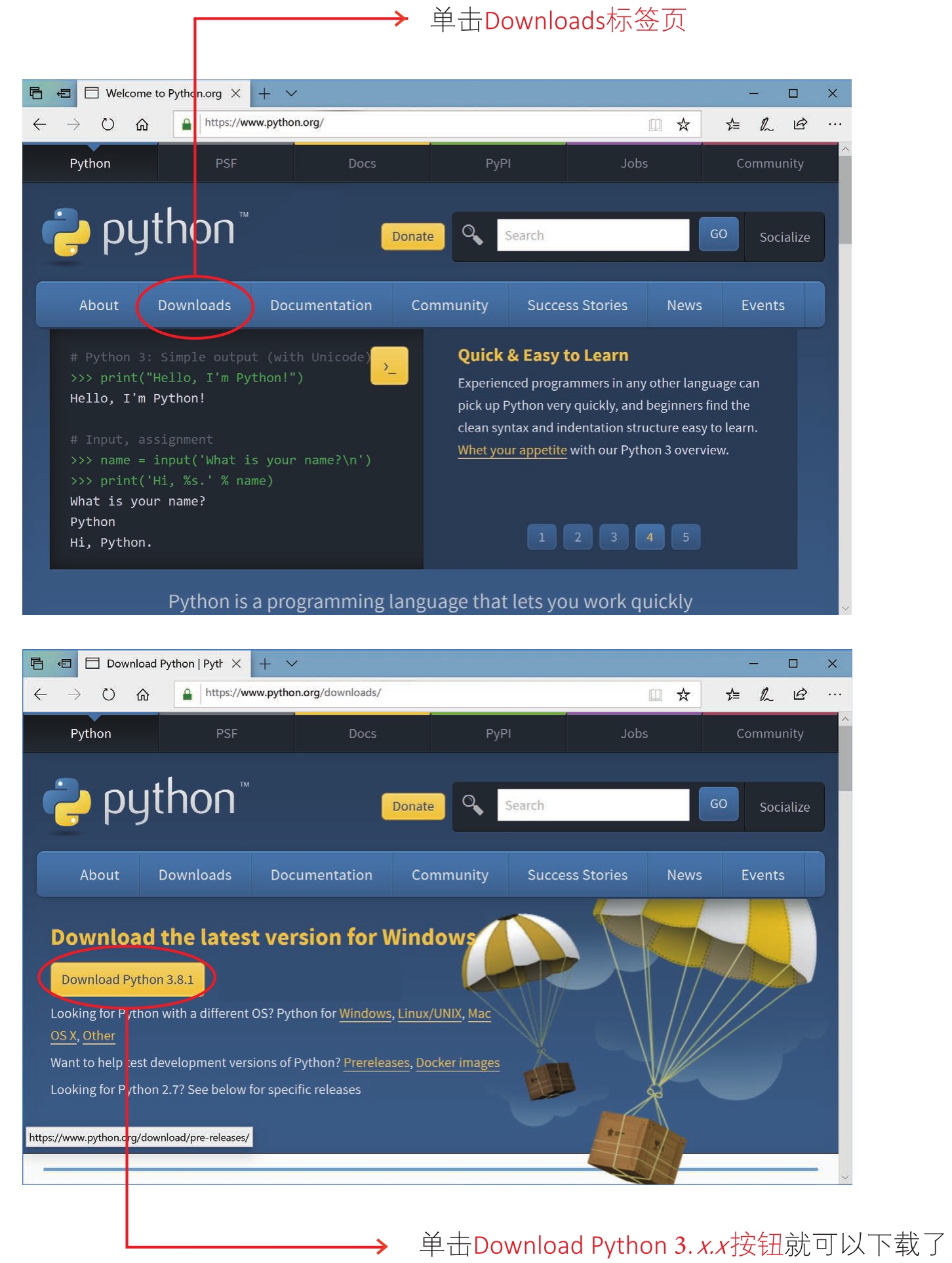The width and height of the screenshot is (952, 1263).
Task: Open Community menu on bottom Python page
Action: point(450,875)
